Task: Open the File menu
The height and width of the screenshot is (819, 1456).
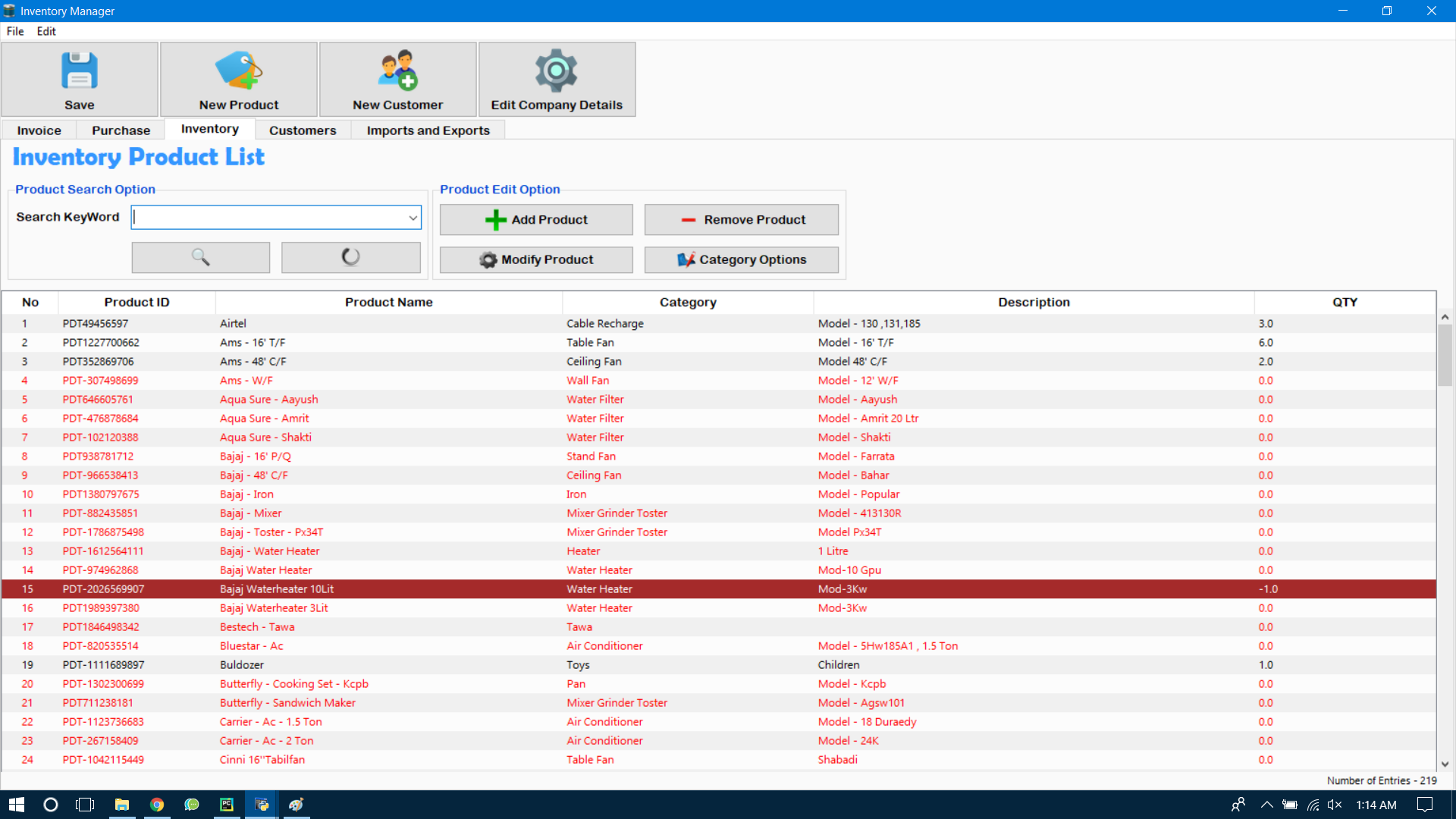Action: (x=15, y=31)
